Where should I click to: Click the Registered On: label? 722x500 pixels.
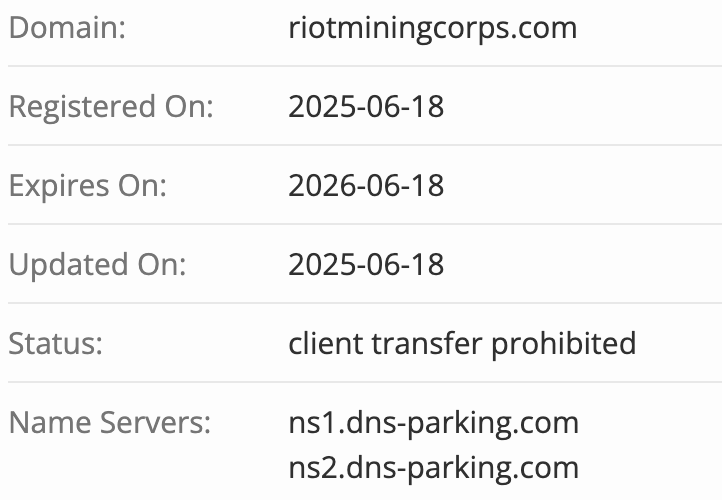coord(111,108)
